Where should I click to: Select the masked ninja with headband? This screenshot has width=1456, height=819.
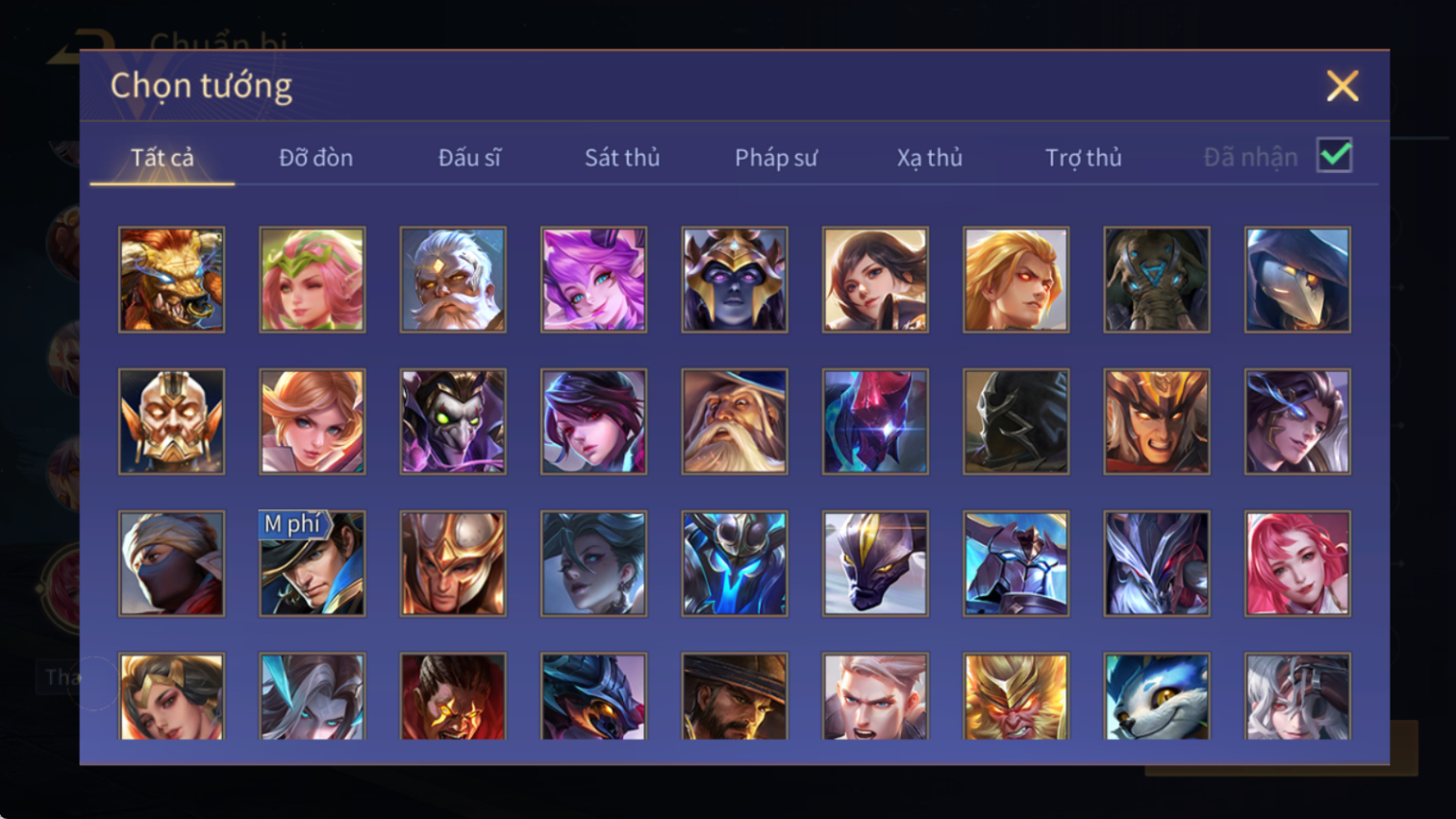pyautogui.click(x=171, y=563)
